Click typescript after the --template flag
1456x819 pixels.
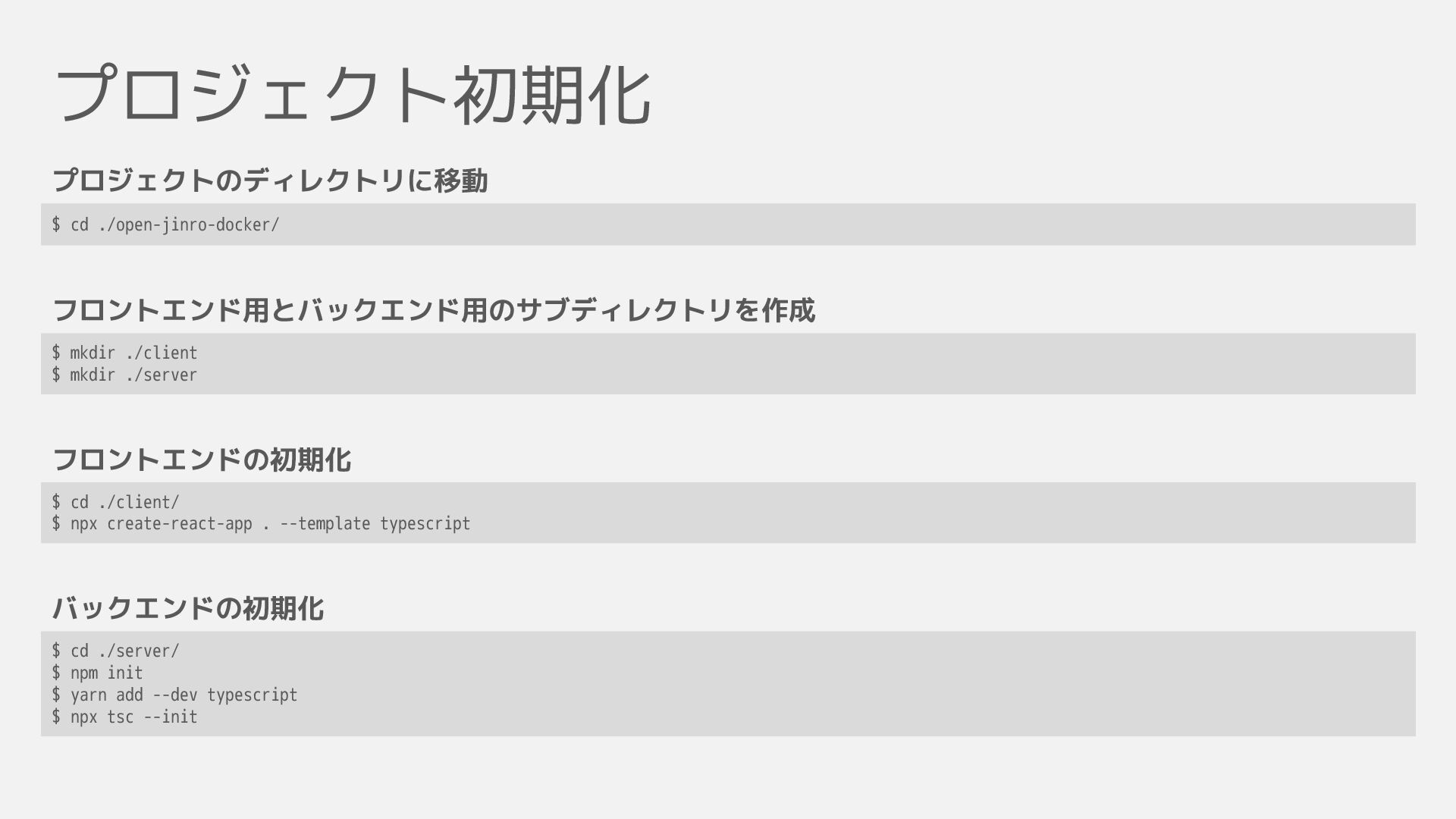click(425, 524)
